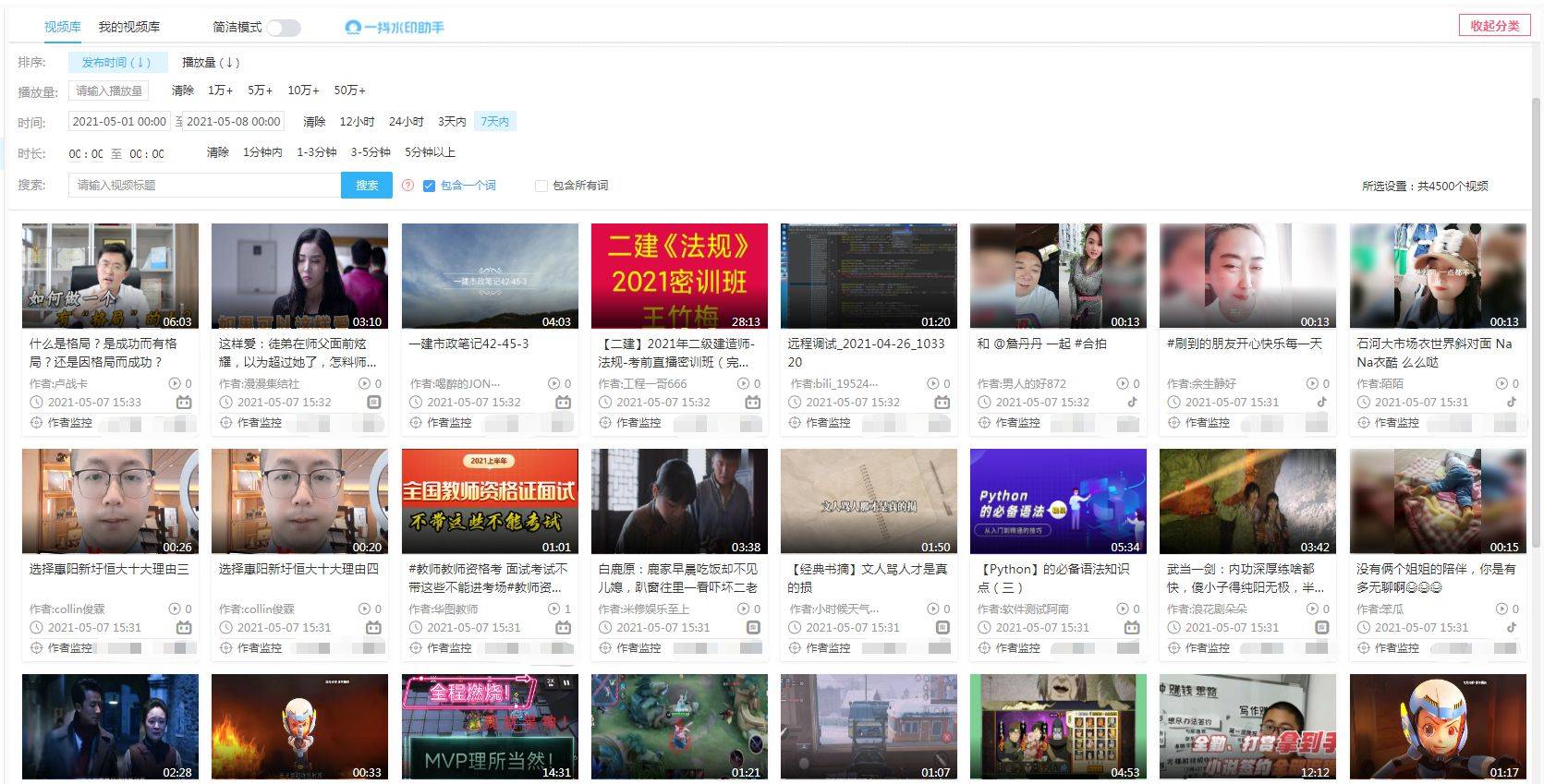Click Douyin icon on 没有俩个姐姐的陪伴 card
Viewport: 1544px width, 784px height.
coord(1511,627)
